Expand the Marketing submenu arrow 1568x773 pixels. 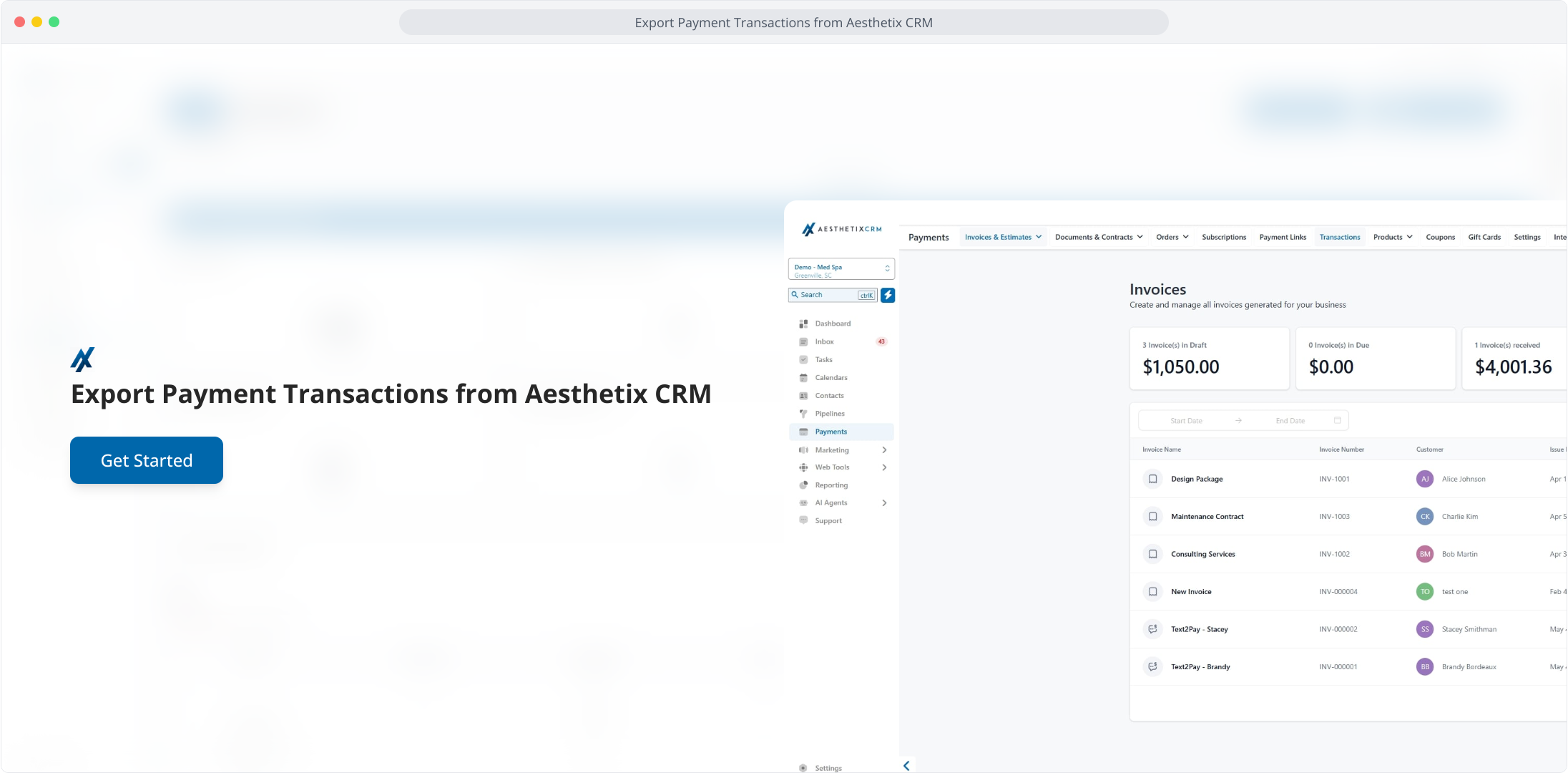884,450
